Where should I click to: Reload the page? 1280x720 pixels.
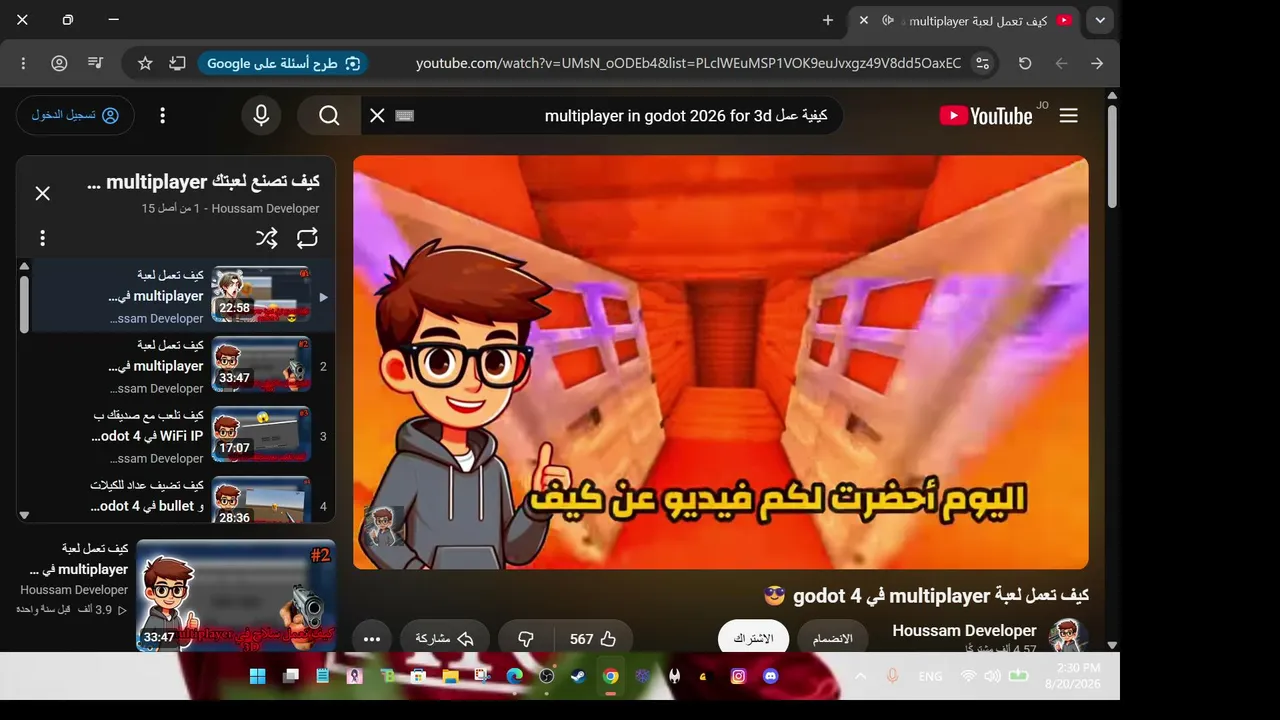tap(1025, 63)
